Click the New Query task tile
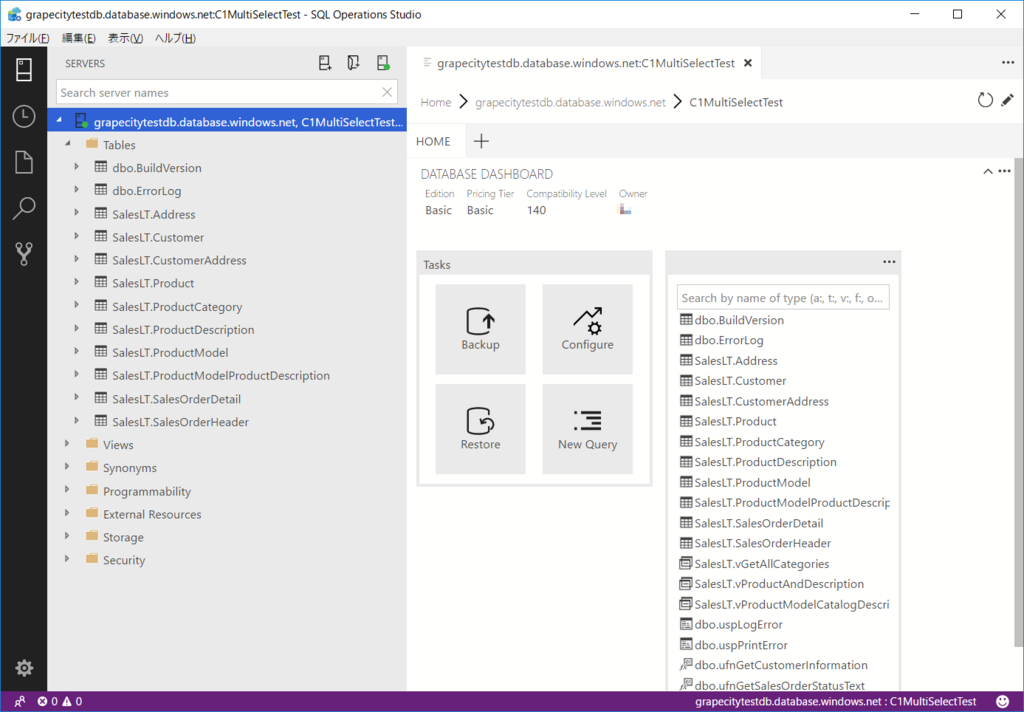The width and height of the screenshot is (1024, 712). click(x=587, y=429)
